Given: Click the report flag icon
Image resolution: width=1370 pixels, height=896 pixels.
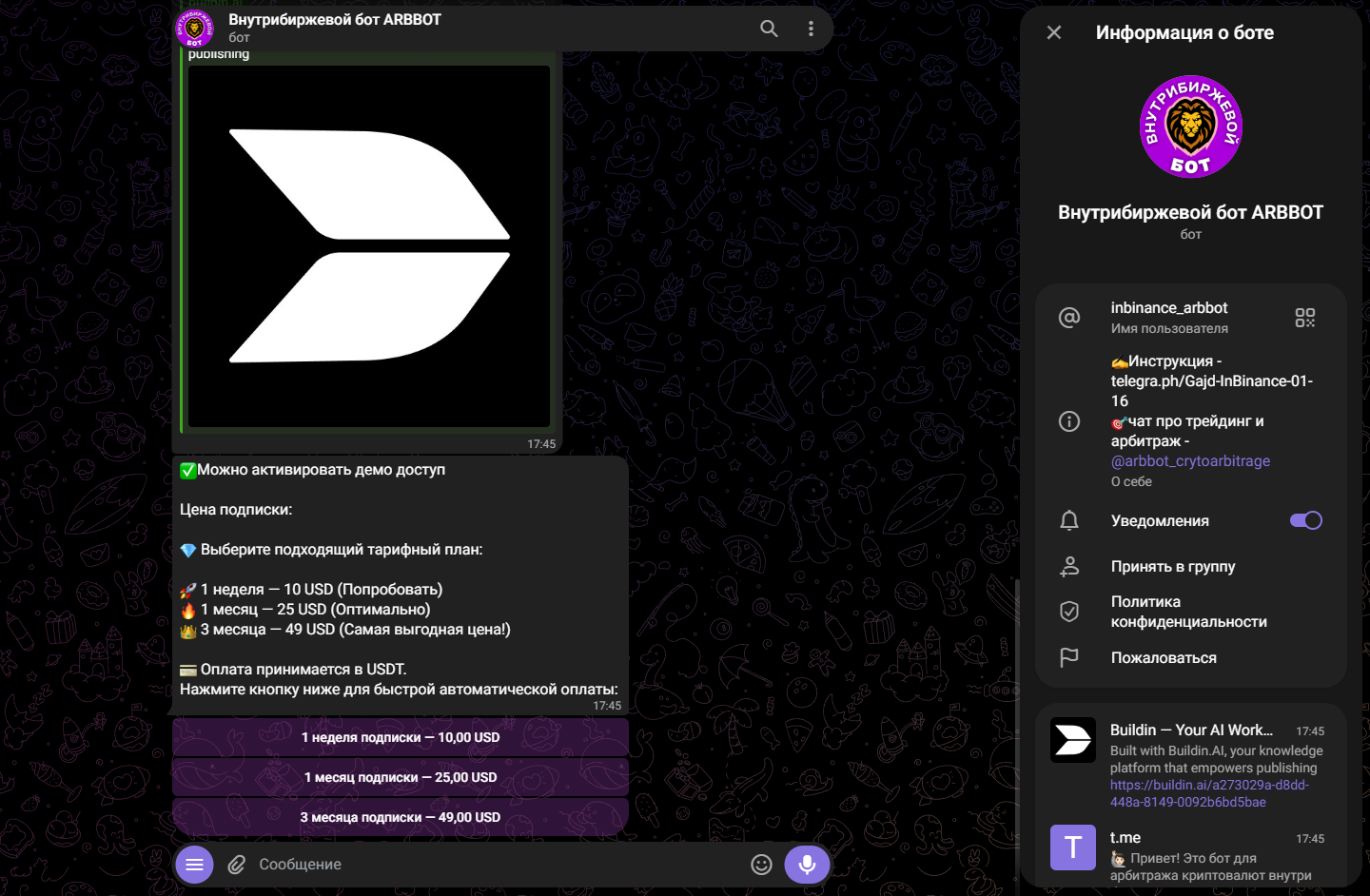Looking at the screenshot, I should tap(1069, 657).
